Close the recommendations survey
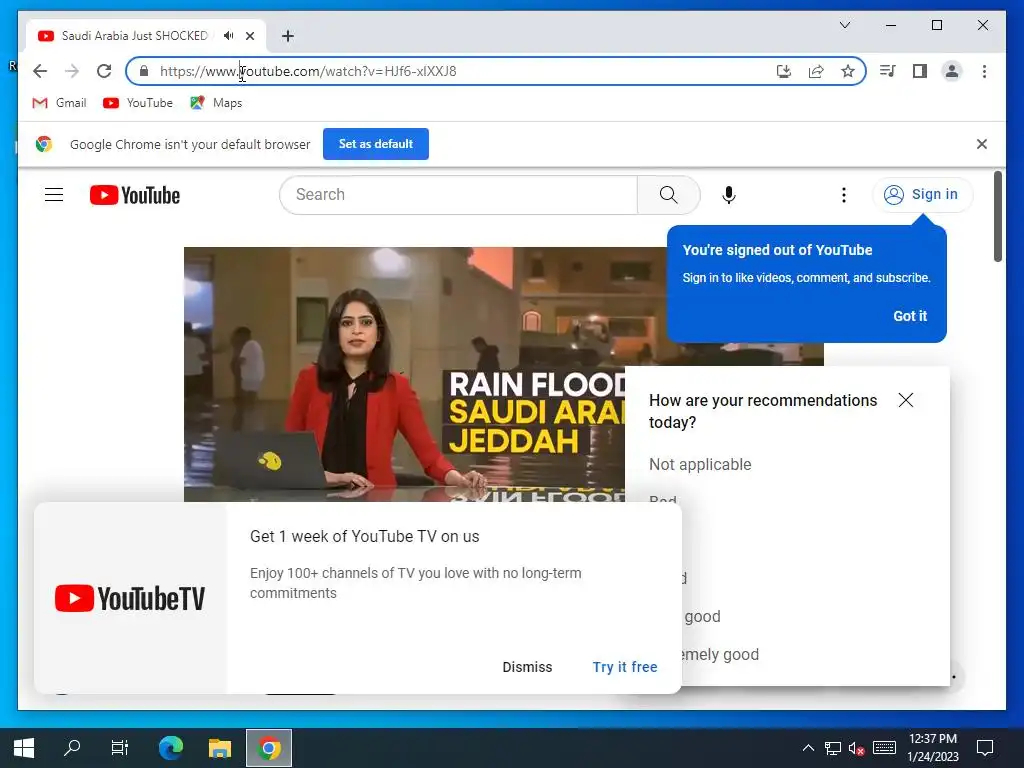Screen dimensions: 1024x768 [x=905, y=400]
